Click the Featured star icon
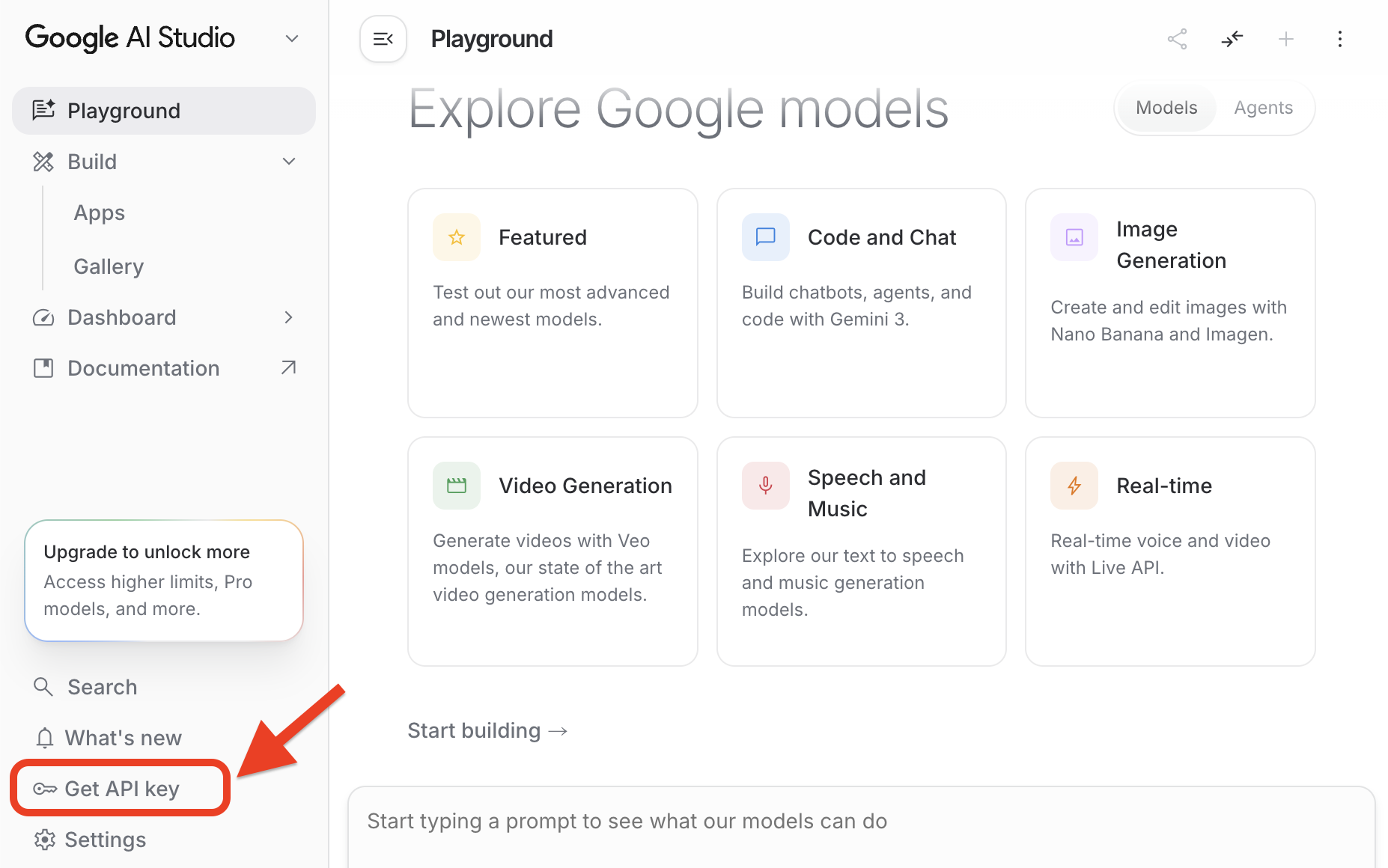This screenshot has width=1388, height=868. point(457,237)
